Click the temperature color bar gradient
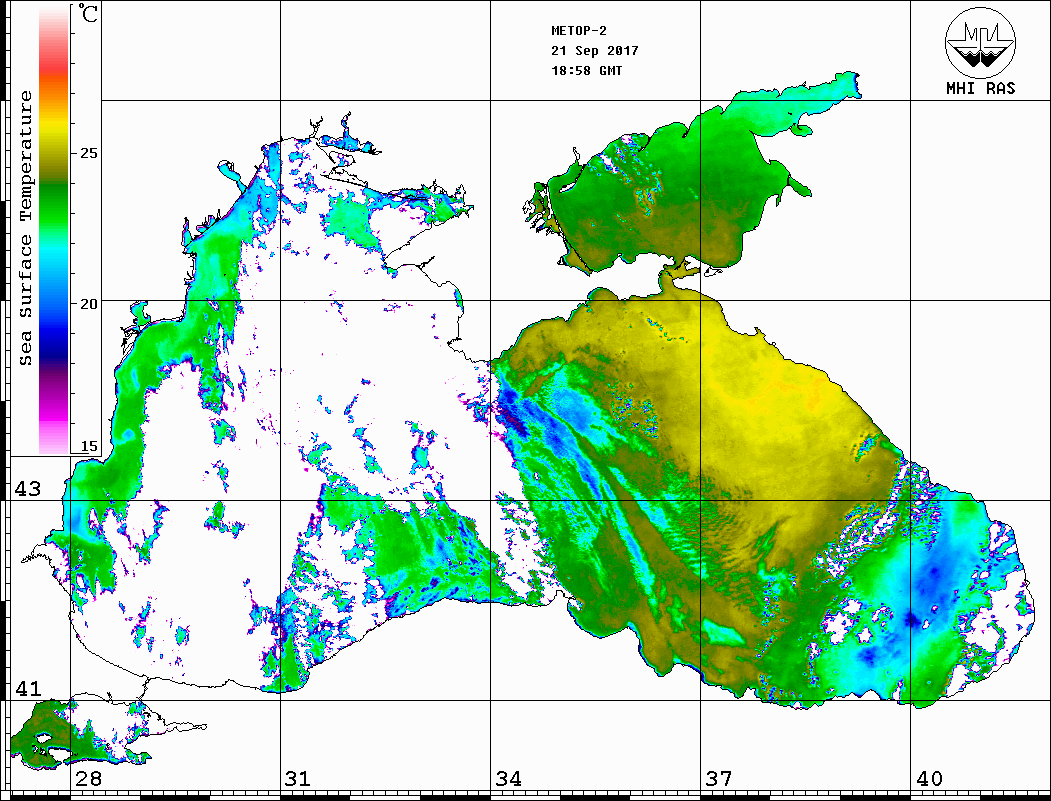This screenshot has height=801, width=1051. tap(54, 230)
